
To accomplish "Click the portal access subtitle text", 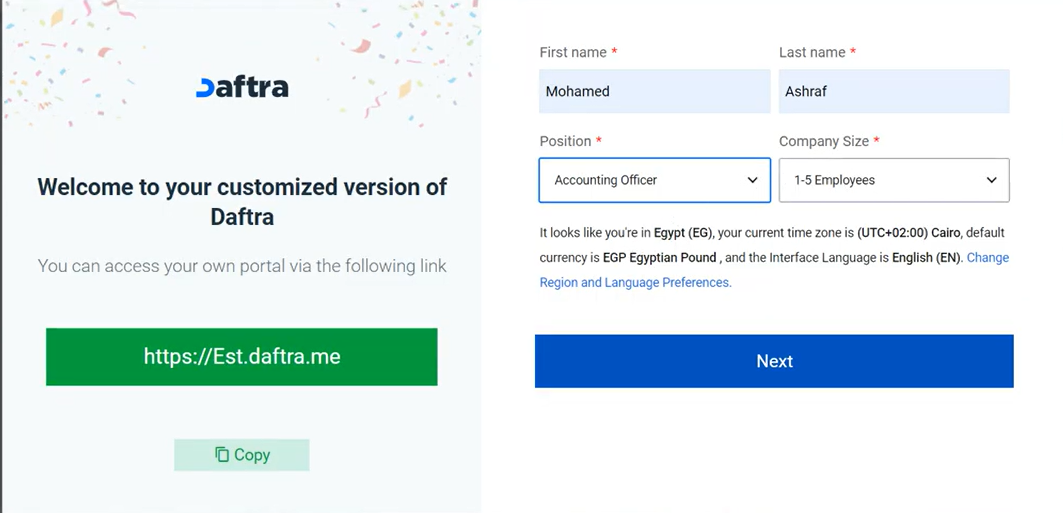I will 242,266.
